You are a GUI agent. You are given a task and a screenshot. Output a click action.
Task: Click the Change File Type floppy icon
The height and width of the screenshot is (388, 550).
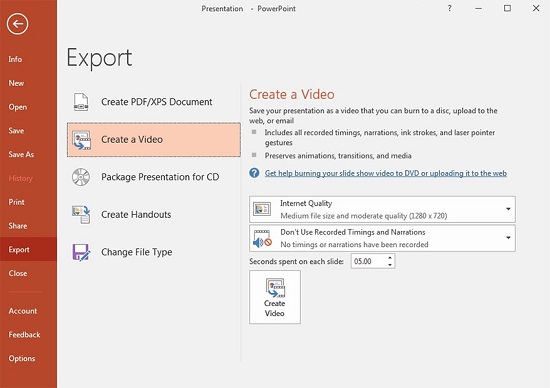pos(81,252)
